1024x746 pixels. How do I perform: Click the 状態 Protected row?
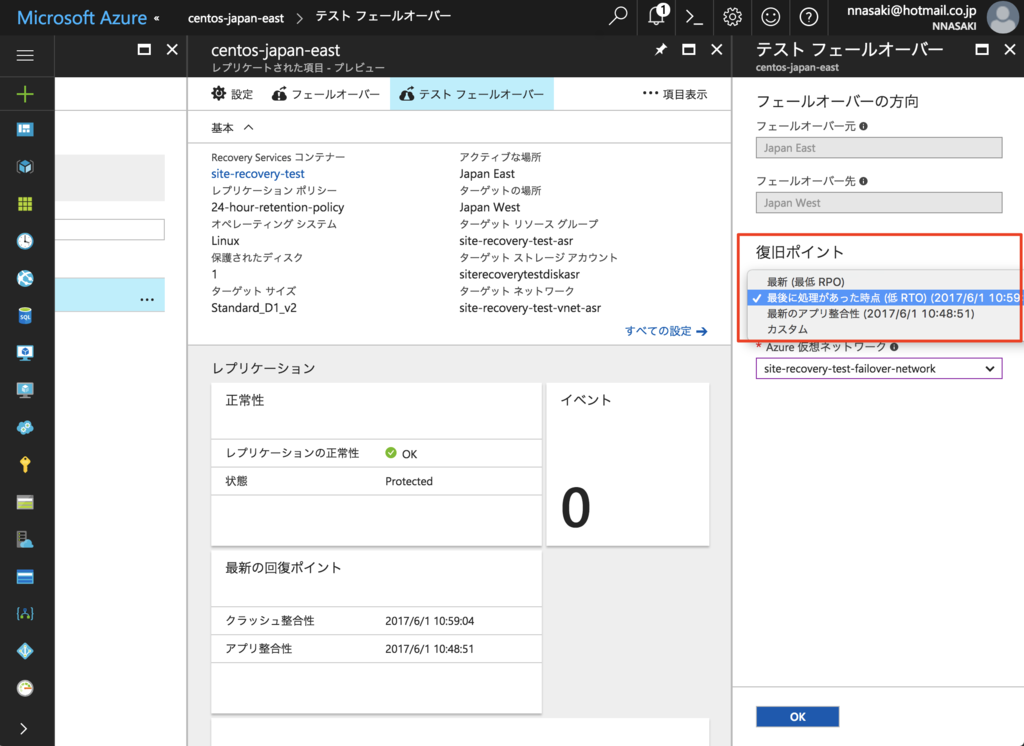(x=376, y=481)
